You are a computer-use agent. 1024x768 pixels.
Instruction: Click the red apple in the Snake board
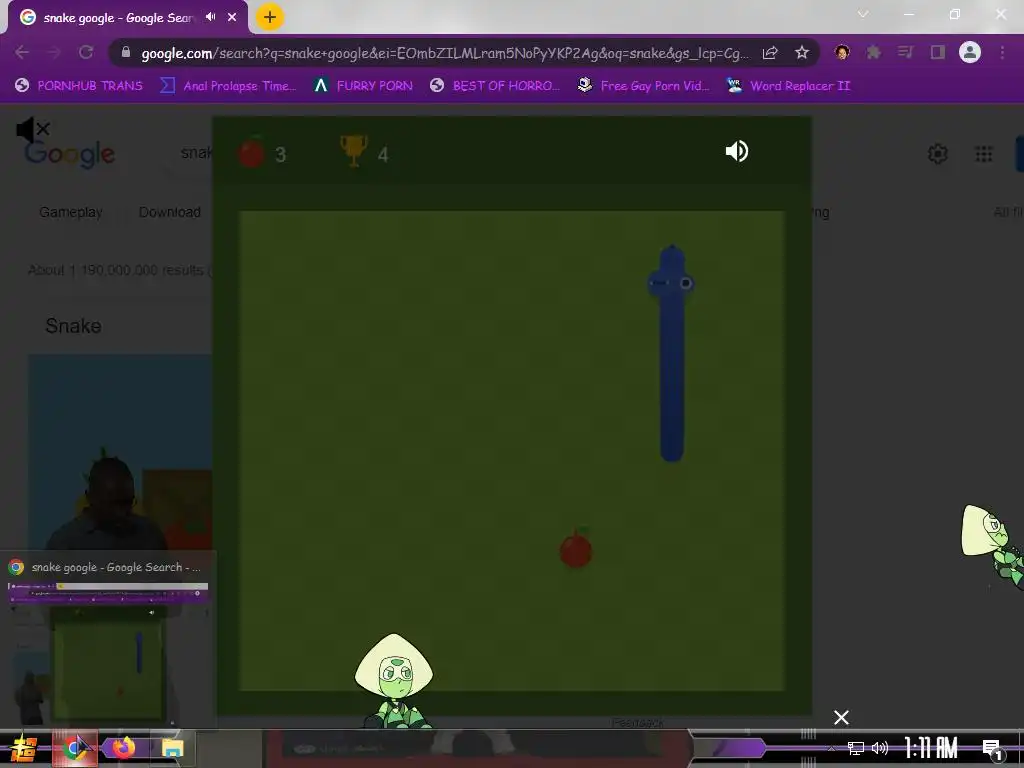coord(576,549)
